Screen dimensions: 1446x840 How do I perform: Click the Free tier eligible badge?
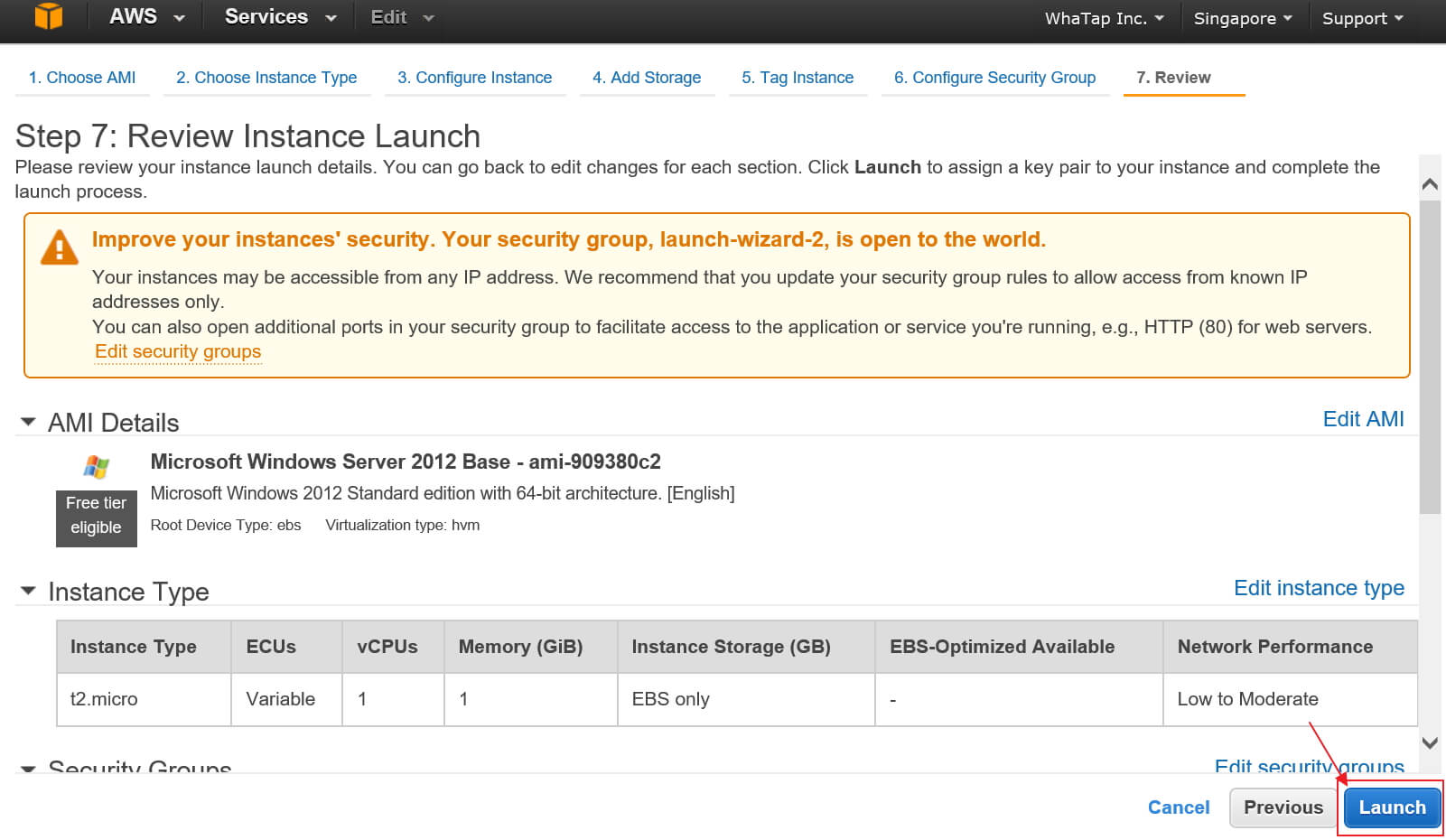(x=96, y=518)
